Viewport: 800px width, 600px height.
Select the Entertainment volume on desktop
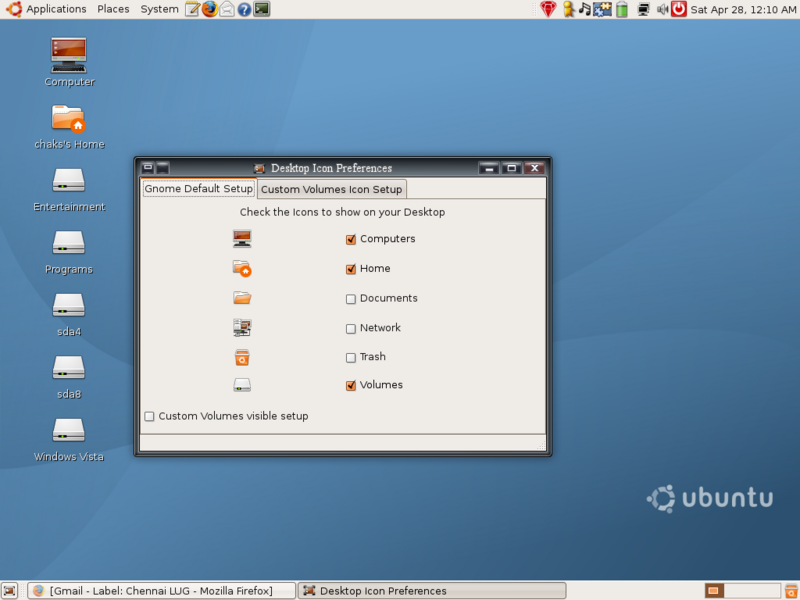[68, 181]
